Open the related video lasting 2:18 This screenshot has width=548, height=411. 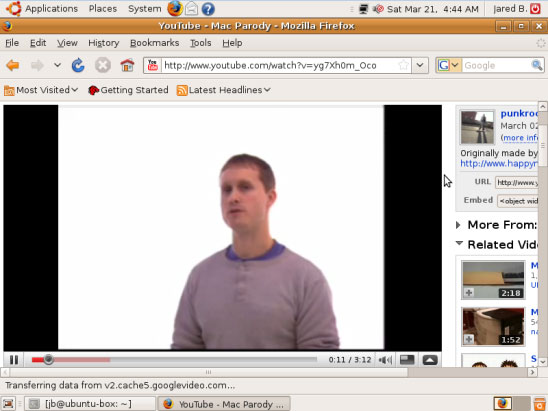(493, 280)
